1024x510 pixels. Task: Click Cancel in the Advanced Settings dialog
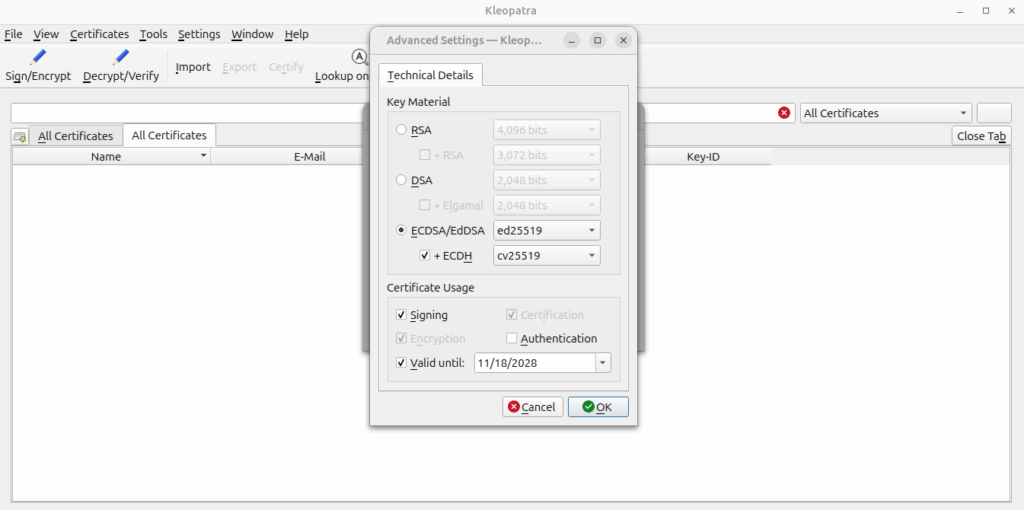[533, 407]
